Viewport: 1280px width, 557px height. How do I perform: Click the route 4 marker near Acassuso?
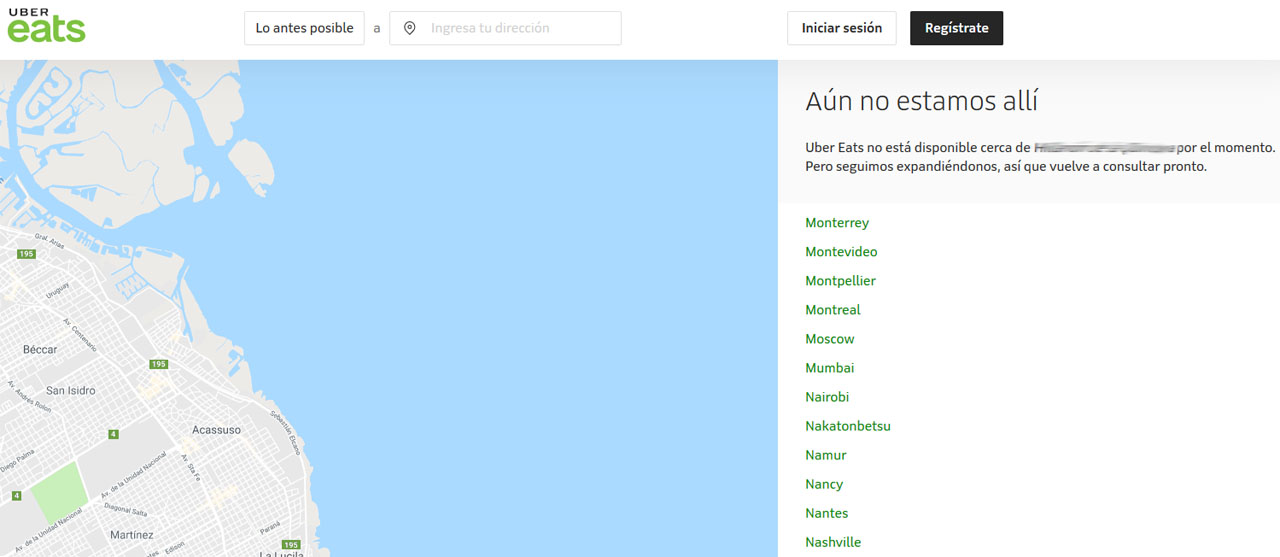pyautogui.click(x=113, y=434)
